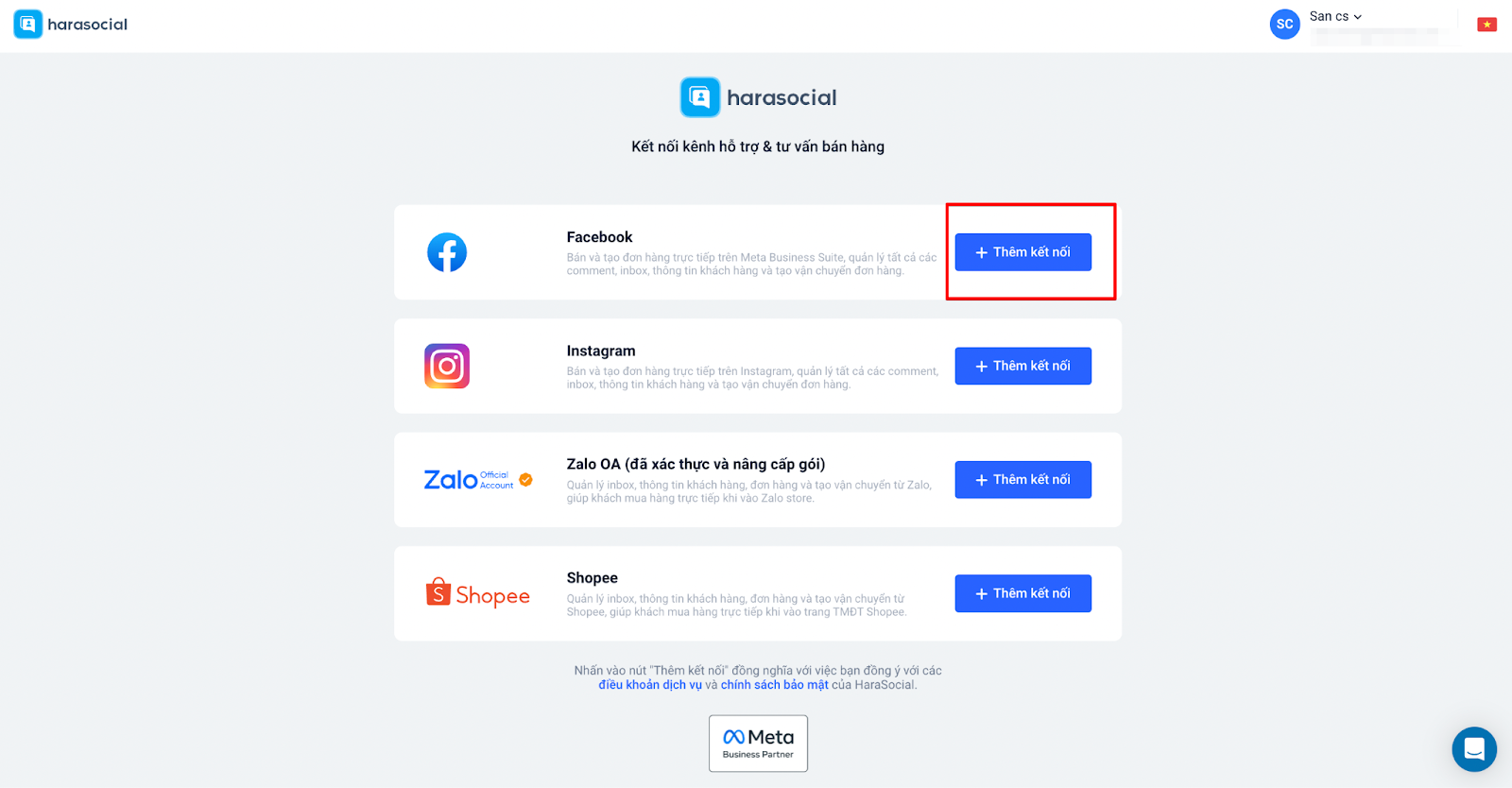Expand the San cs account dropdown

coord(1335,17)
